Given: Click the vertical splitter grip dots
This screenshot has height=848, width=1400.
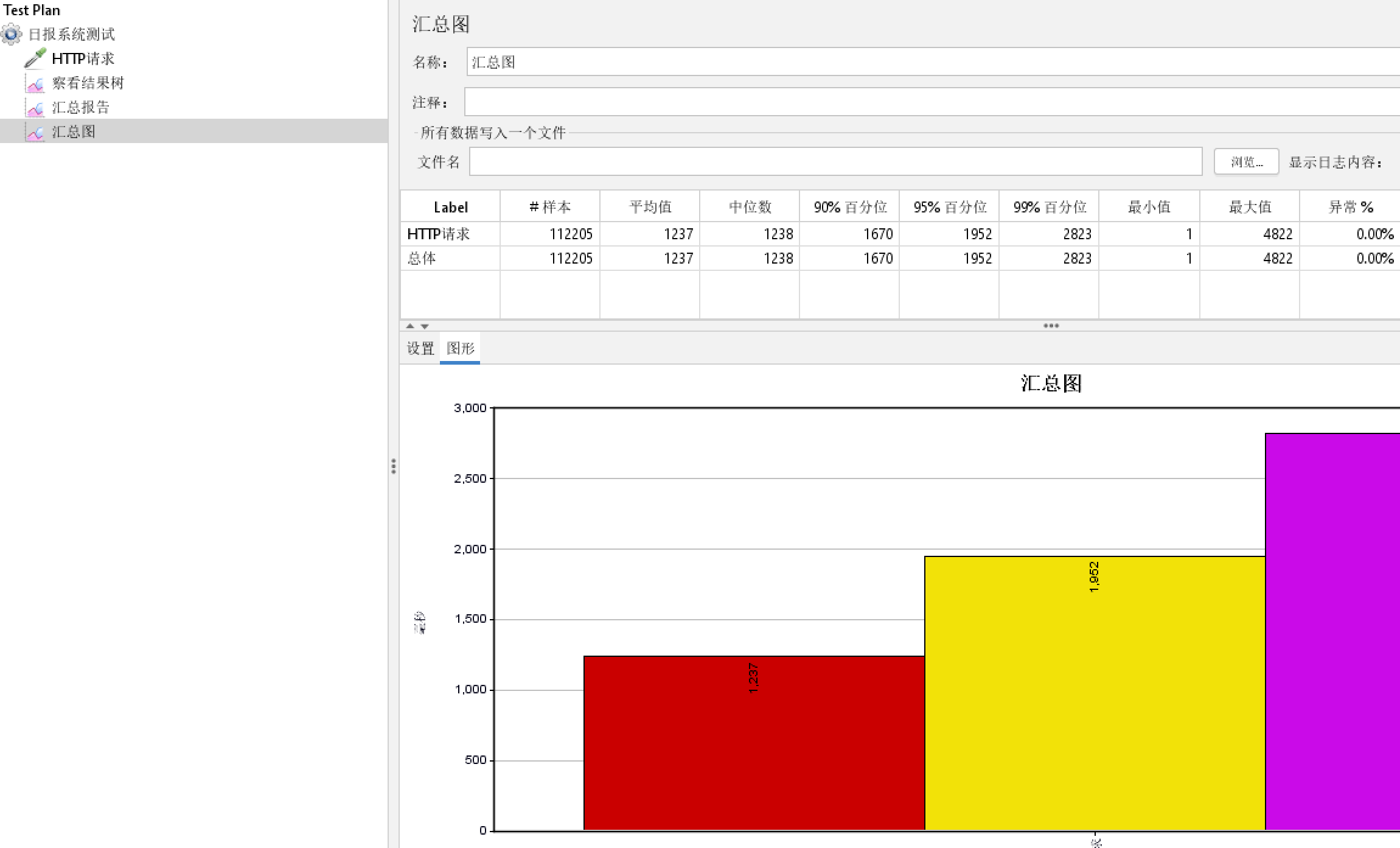Looking at the screenshot, I should 394,466.
